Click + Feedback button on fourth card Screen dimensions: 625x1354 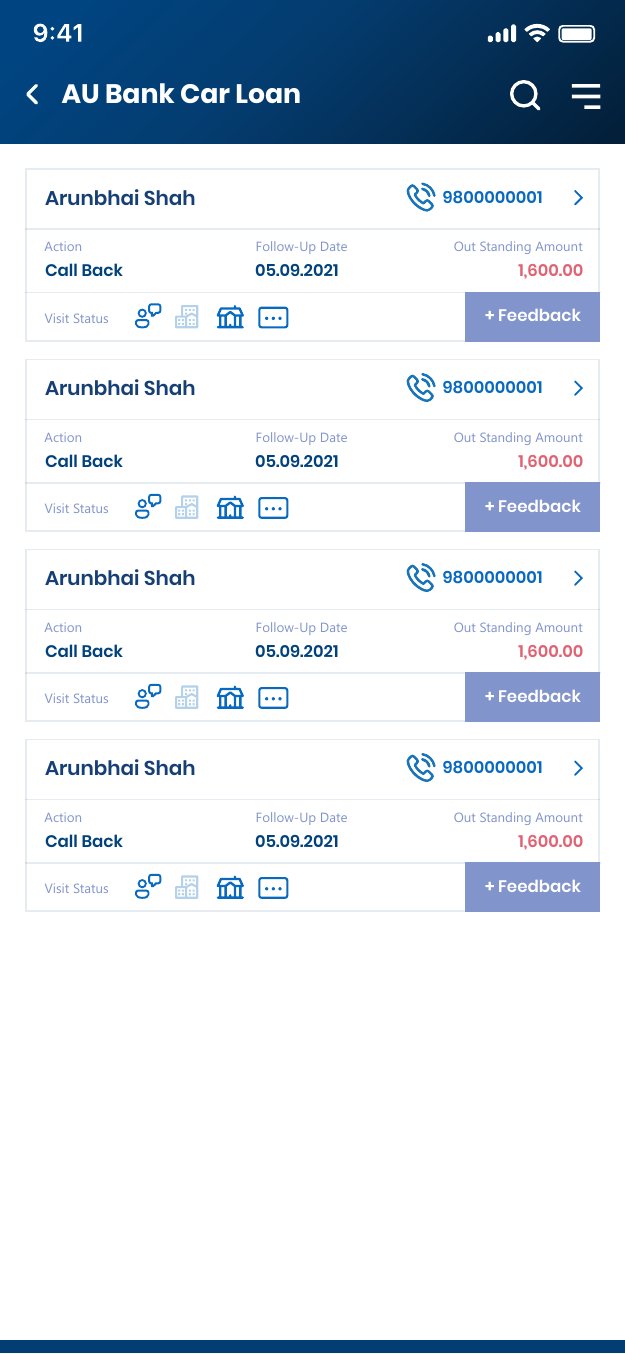(532, 886)
